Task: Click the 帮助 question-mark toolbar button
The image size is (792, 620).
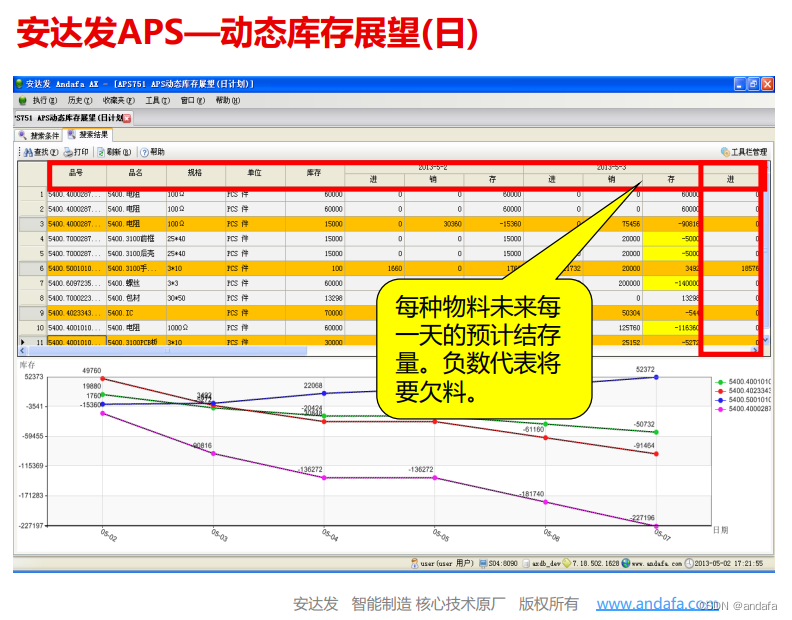Action: click(x=152, y=152)
